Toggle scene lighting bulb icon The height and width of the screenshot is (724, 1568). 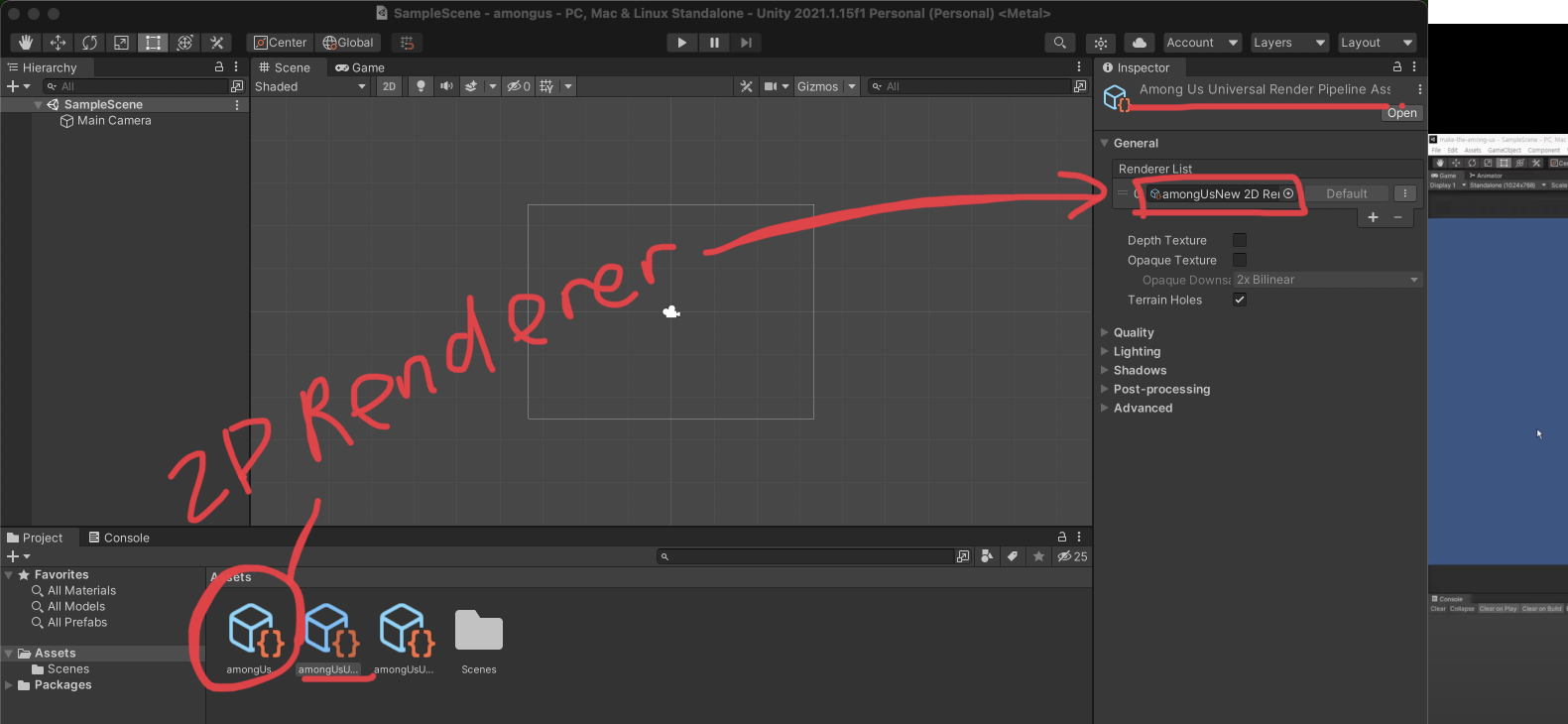[421, 86]
